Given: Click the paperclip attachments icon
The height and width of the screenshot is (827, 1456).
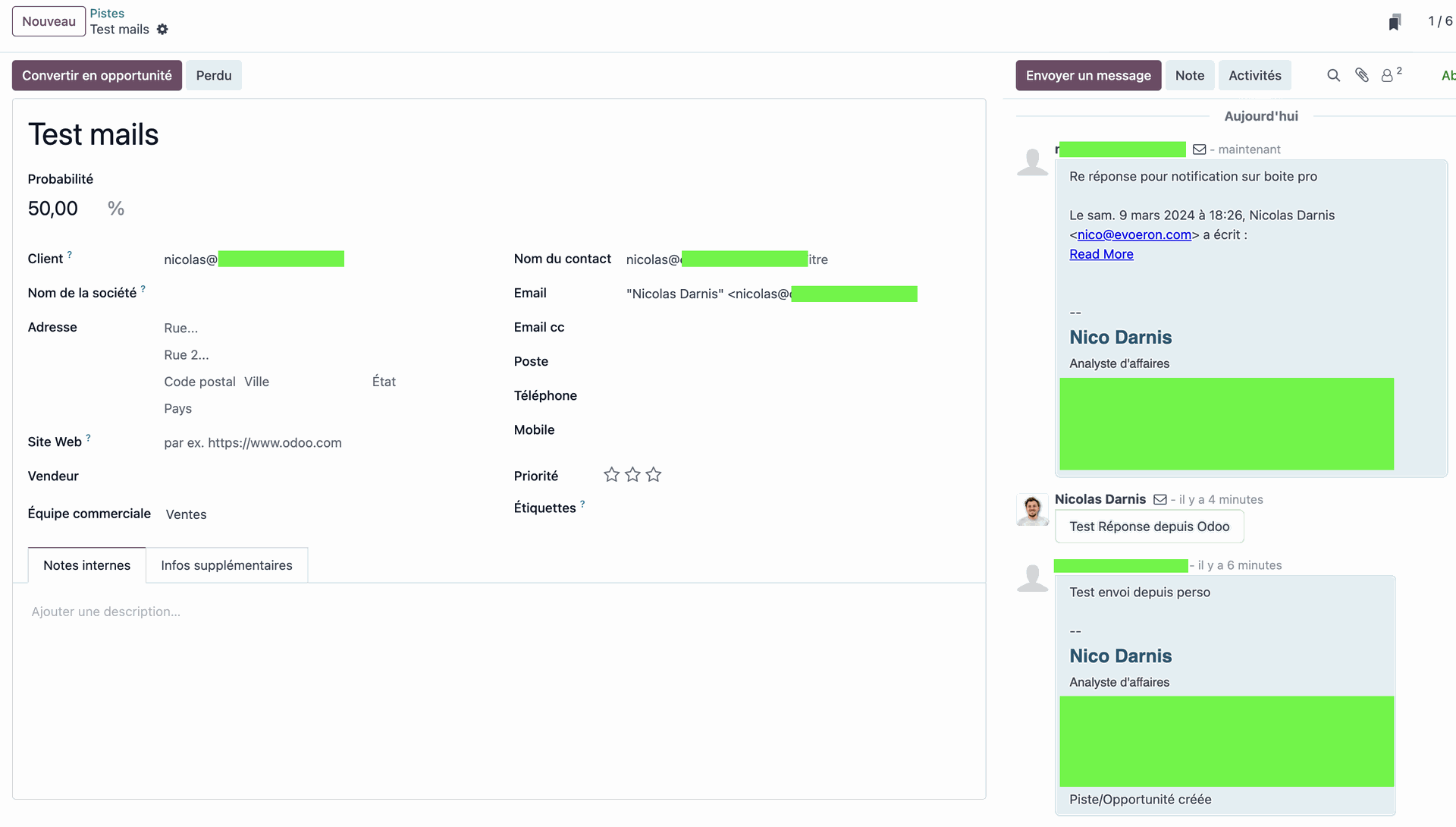Looking at the screenshot, I should click(1362, 75).
